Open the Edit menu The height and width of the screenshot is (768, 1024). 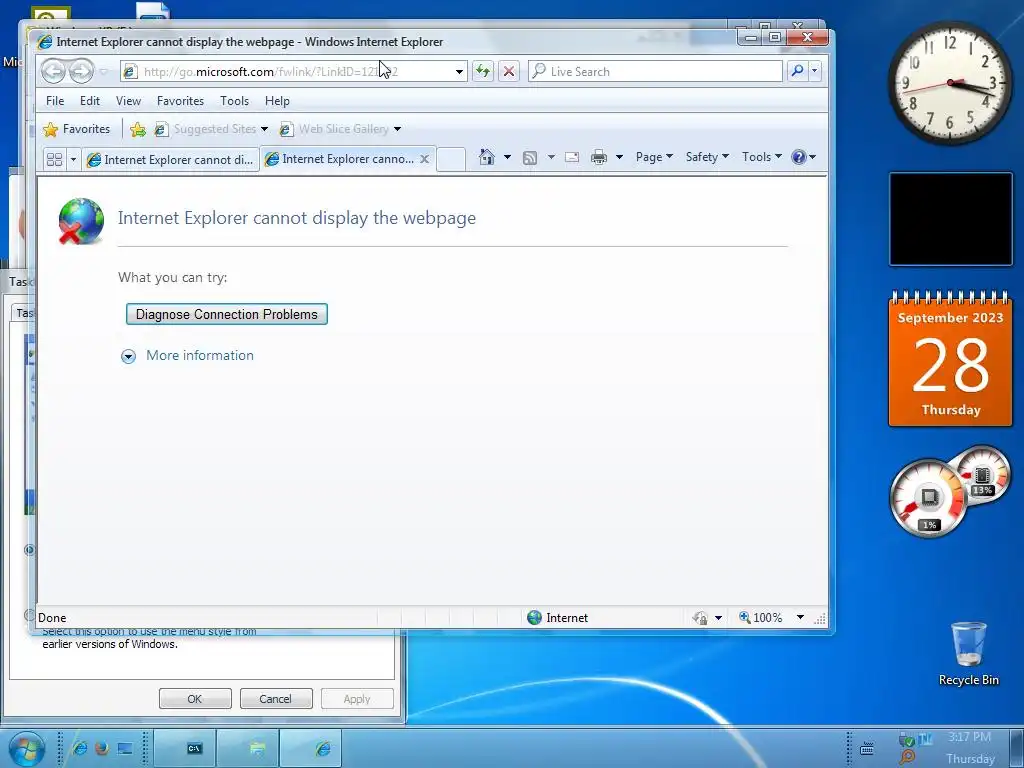click(x=89, y=101)
